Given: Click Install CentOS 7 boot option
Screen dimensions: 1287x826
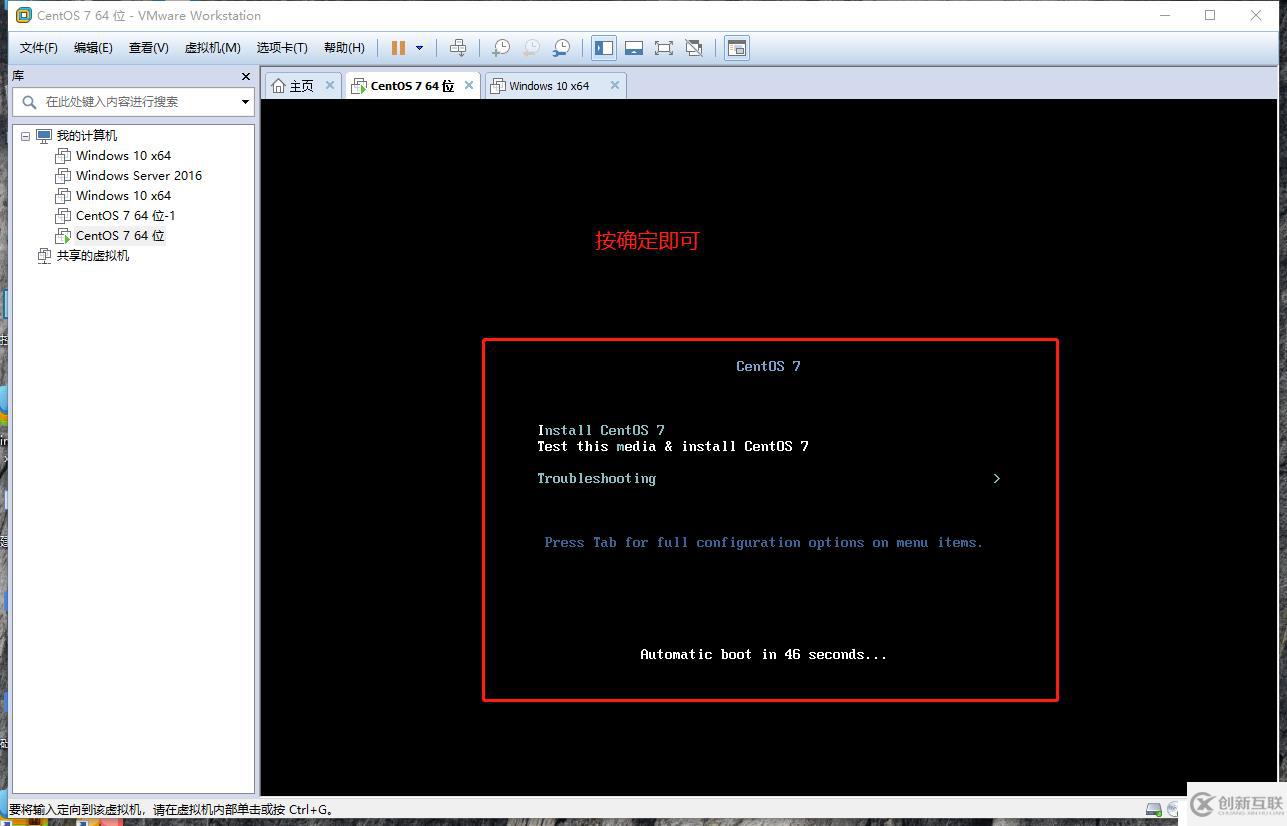Looking at the screenshot, I should point(601,430).
